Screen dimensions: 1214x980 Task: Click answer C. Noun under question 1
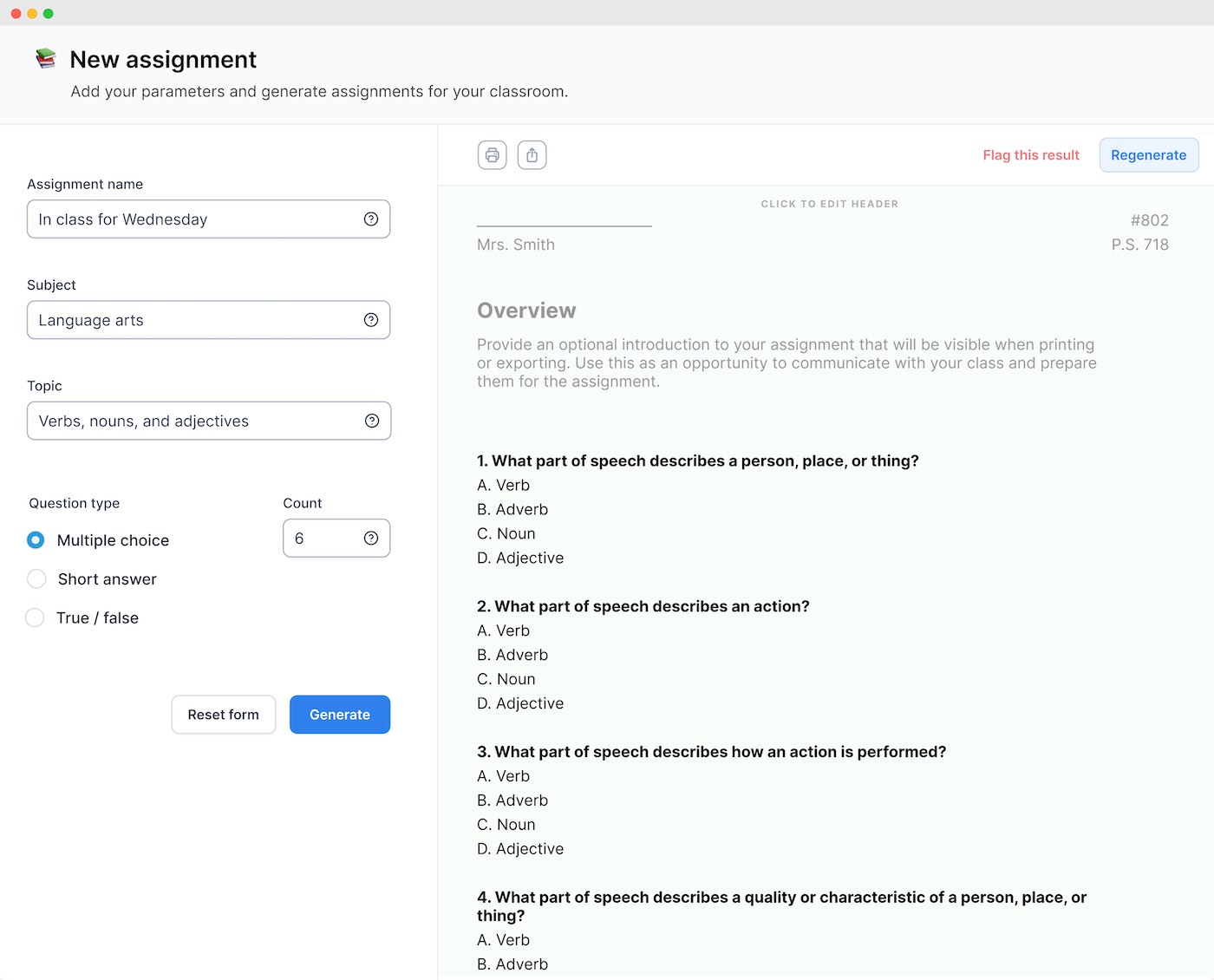[506, 533]
